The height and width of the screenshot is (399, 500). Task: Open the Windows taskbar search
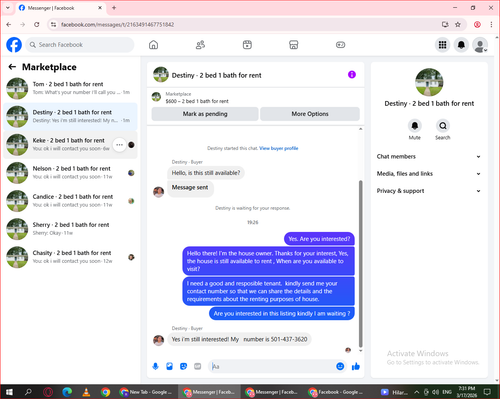pyautogui.click(x=28, y=392)
